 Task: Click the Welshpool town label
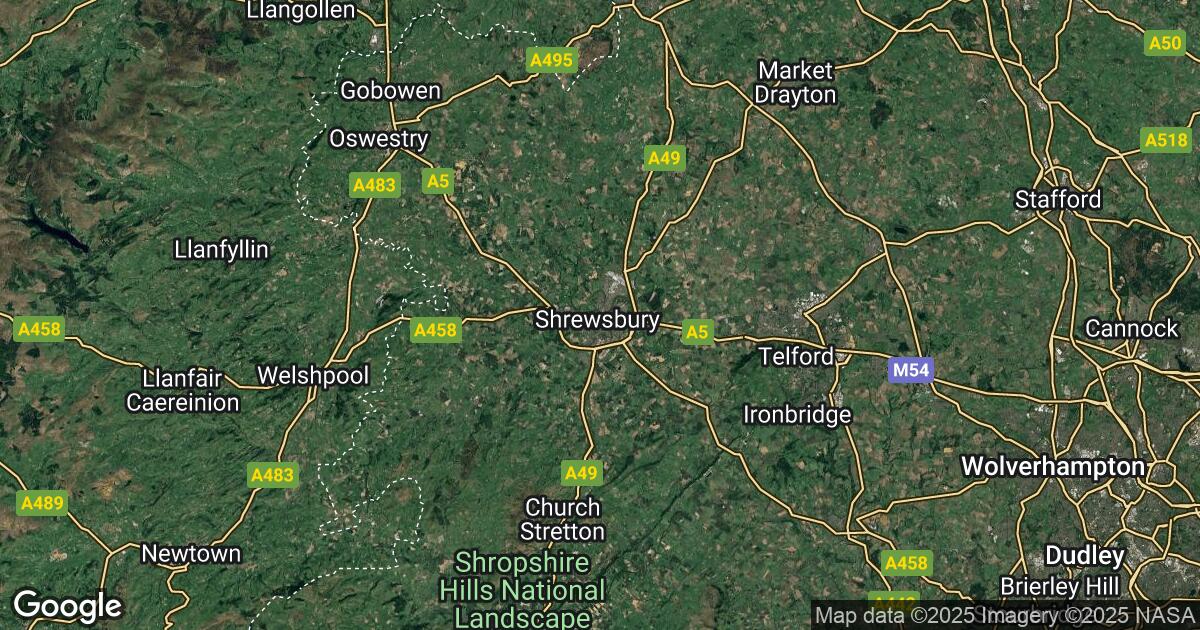coord(313,376)
